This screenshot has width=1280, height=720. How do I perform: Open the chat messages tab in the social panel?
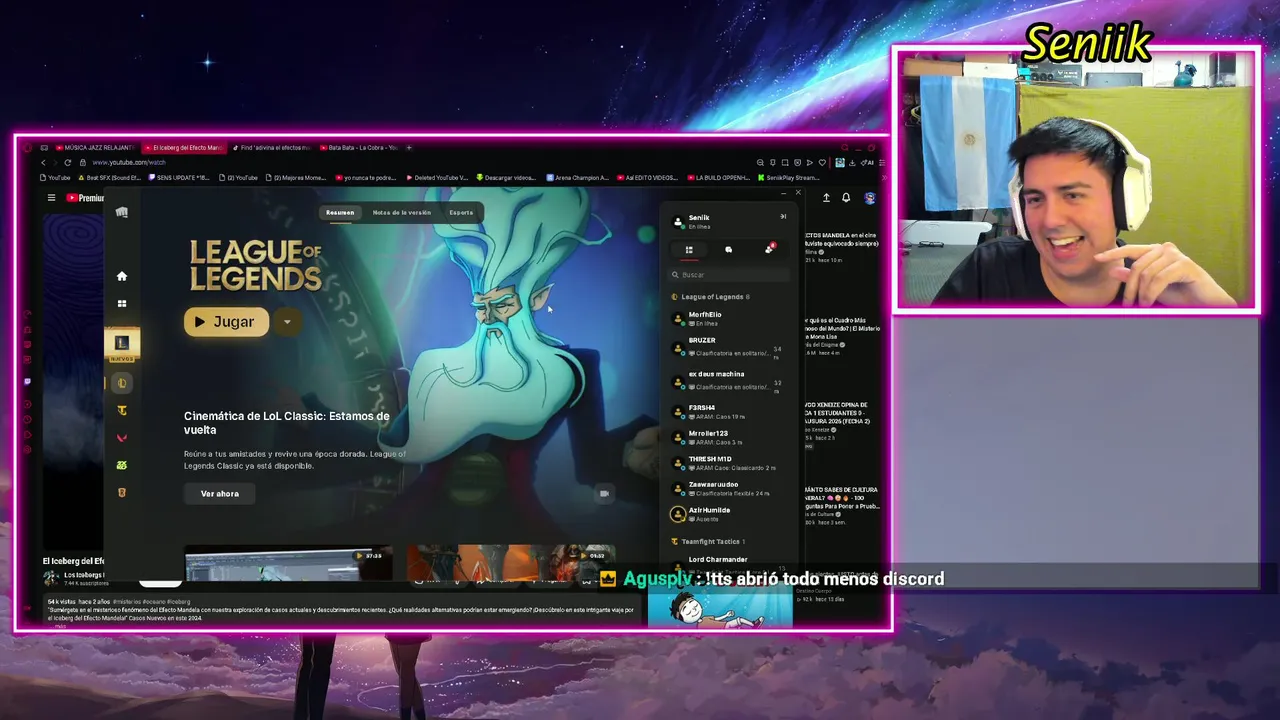pos(728,249)
